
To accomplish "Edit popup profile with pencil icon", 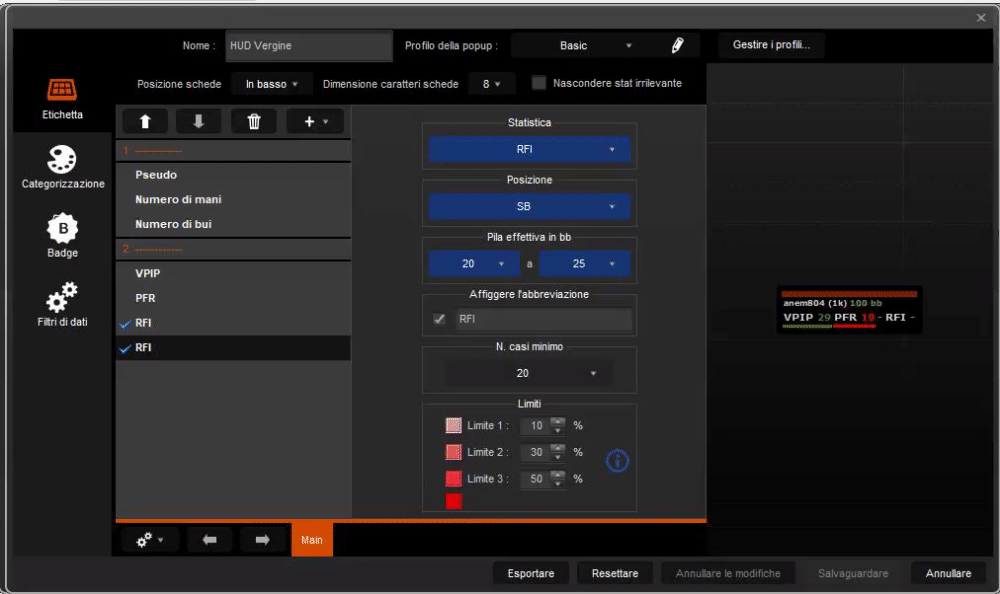I will (x=677, y=45).
